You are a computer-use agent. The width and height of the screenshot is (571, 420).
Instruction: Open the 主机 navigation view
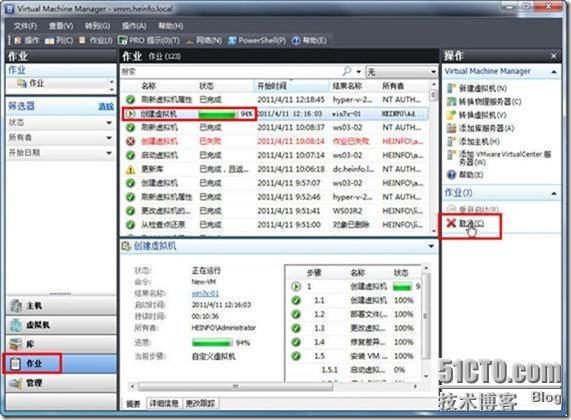[x=61, y=306]
